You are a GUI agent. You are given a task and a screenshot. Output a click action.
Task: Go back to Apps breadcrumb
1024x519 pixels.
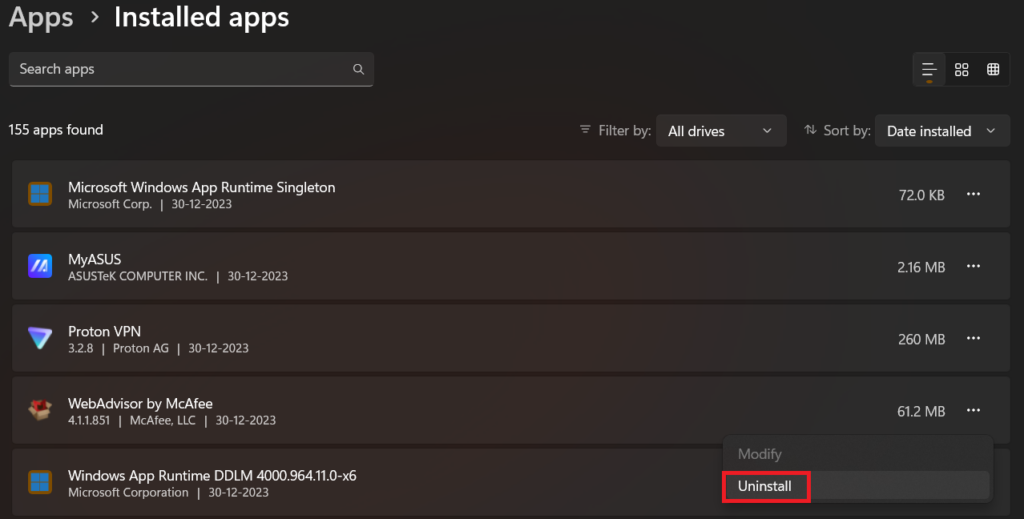[x=41, y=17]
